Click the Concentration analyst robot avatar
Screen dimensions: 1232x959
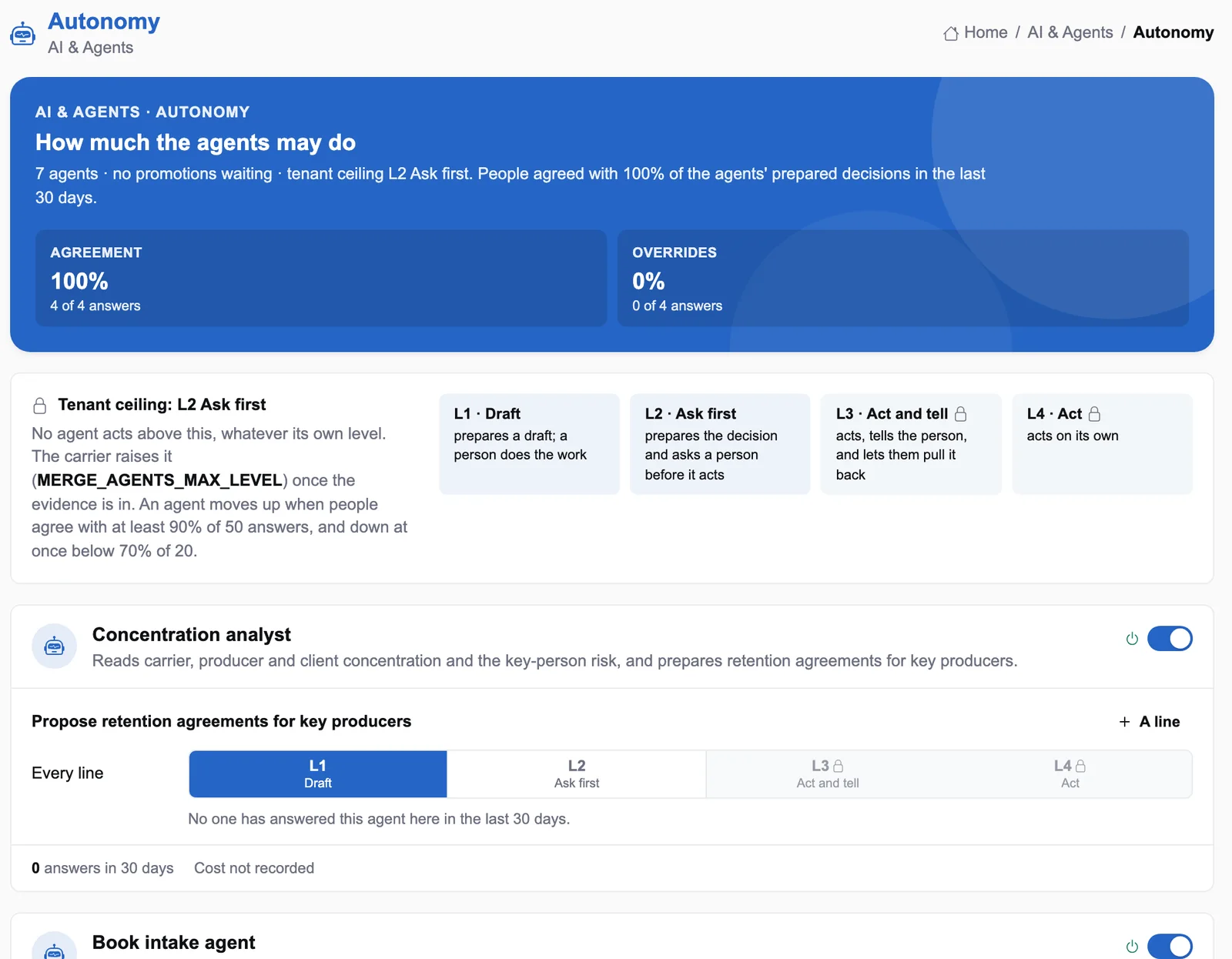pyautogui.click(x=54, y=647)
